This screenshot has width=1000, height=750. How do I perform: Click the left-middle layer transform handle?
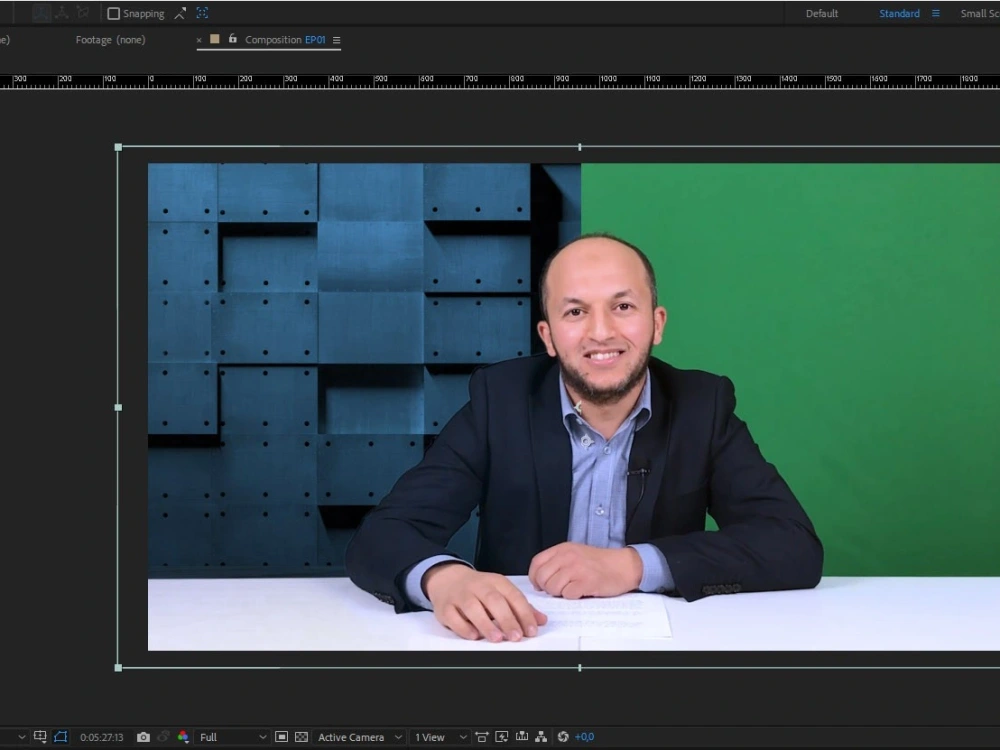coord(118,408)
